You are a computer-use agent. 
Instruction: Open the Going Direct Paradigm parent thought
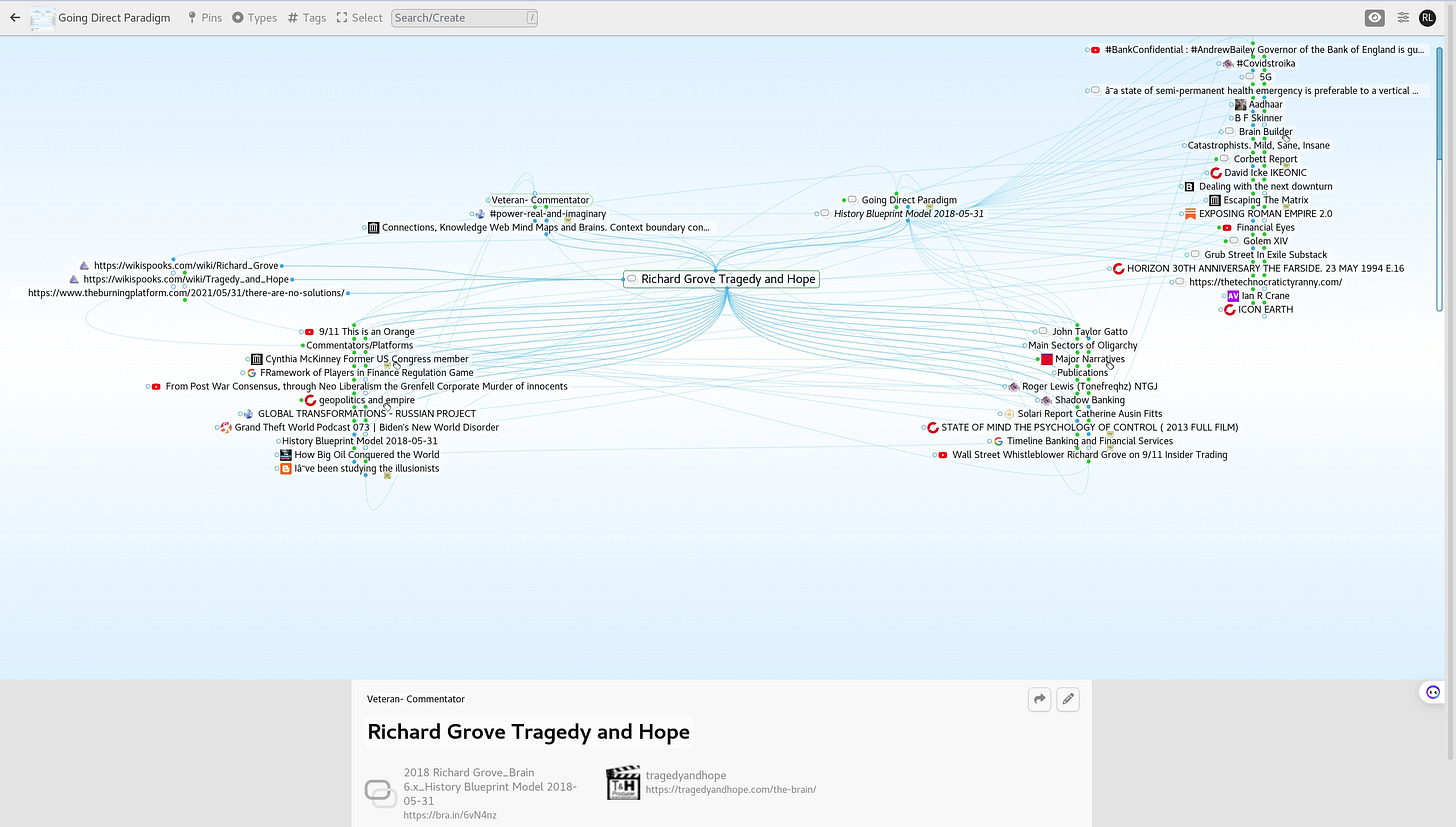909,200
